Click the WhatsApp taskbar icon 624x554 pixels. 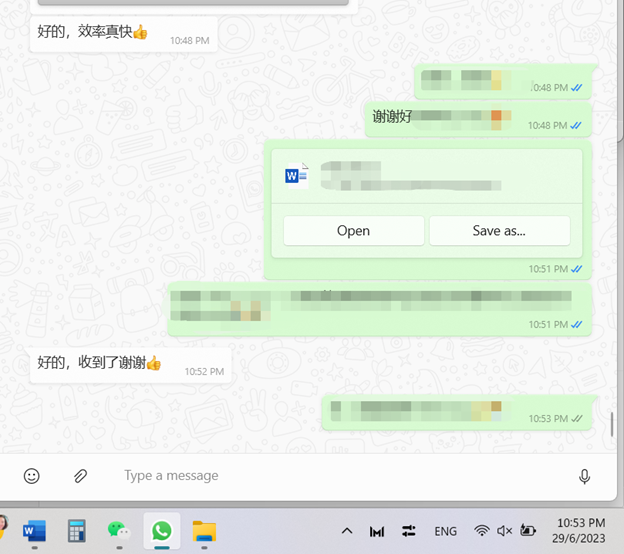point(161,530)
